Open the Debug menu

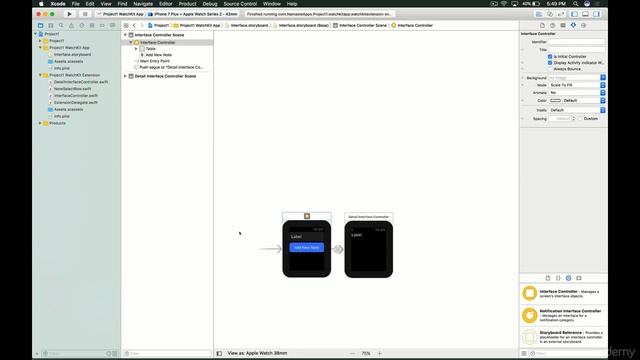(210, 4)
